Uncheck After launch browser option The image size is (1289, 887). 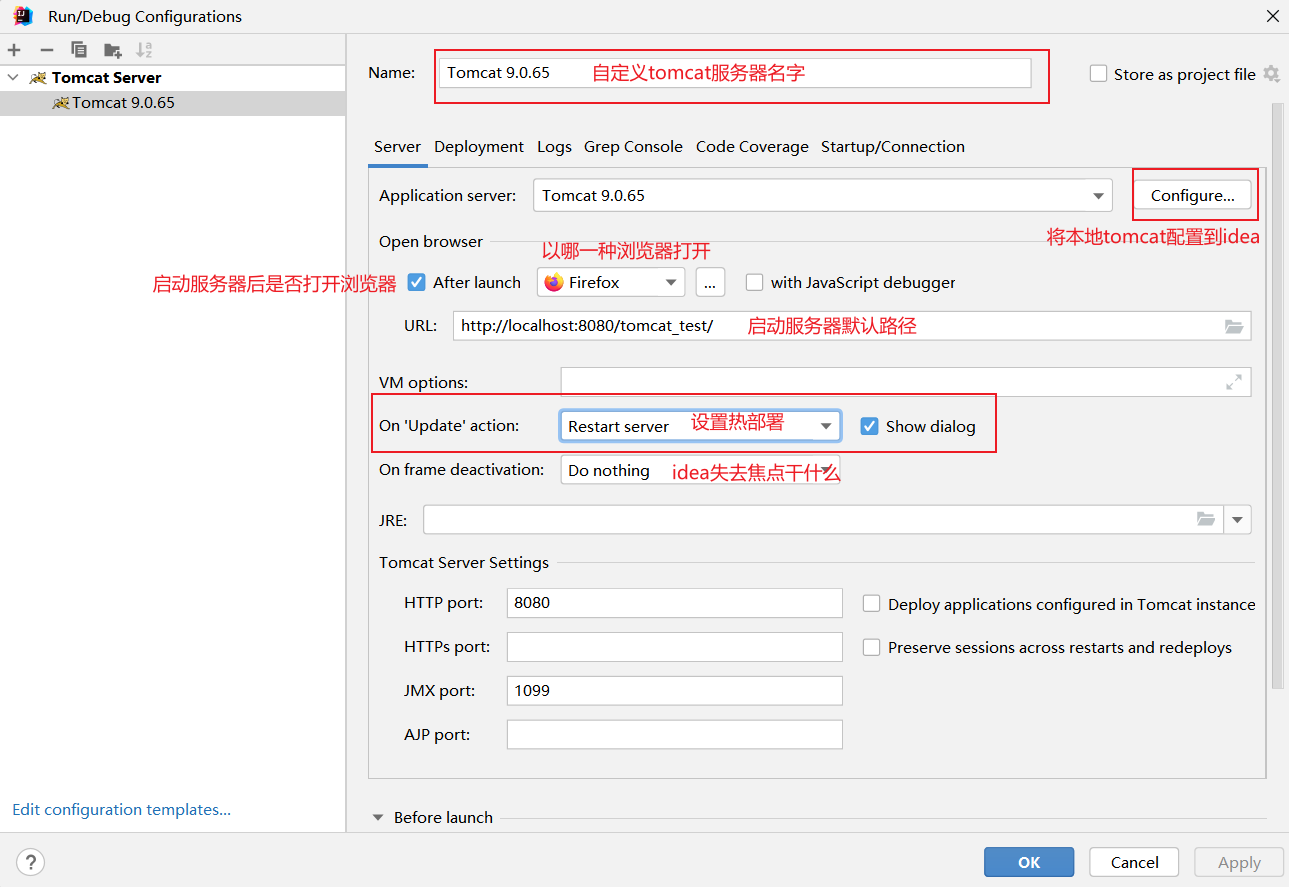415,282
